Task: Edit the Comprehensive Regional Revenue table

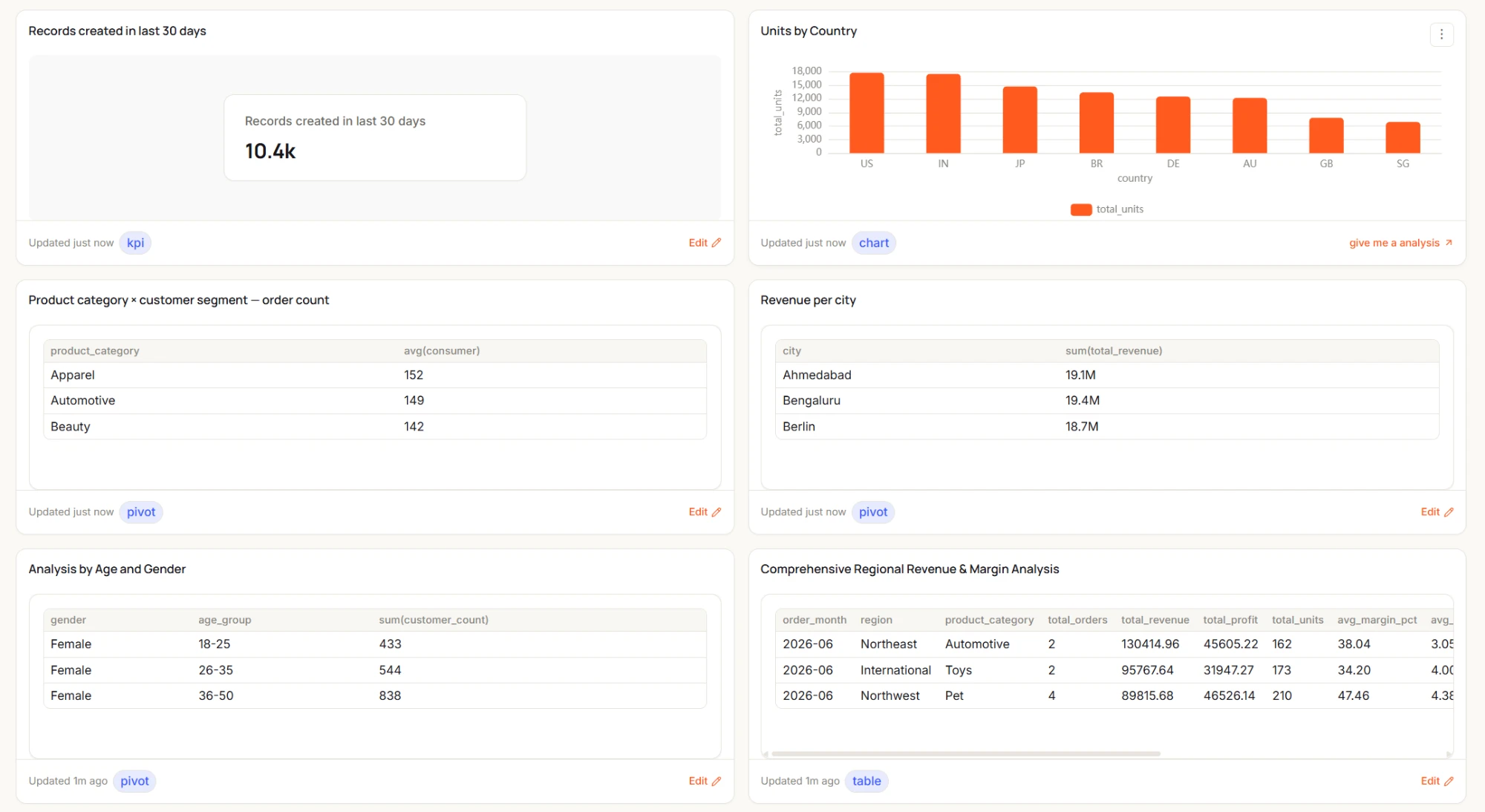Action: (1437, 781)
